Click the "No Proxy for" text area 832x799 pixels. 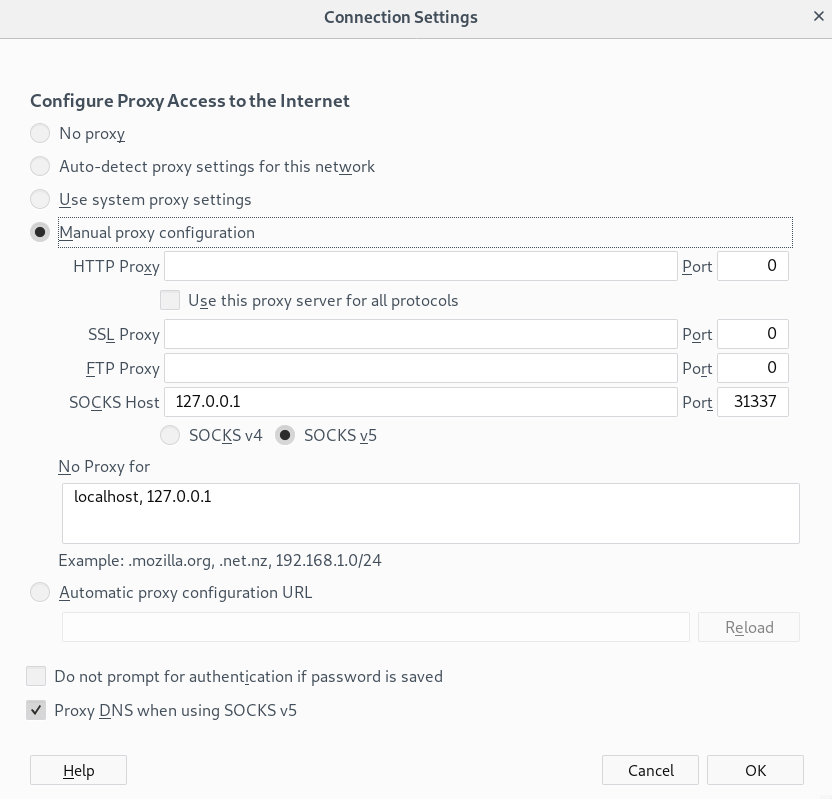(430, 512)
